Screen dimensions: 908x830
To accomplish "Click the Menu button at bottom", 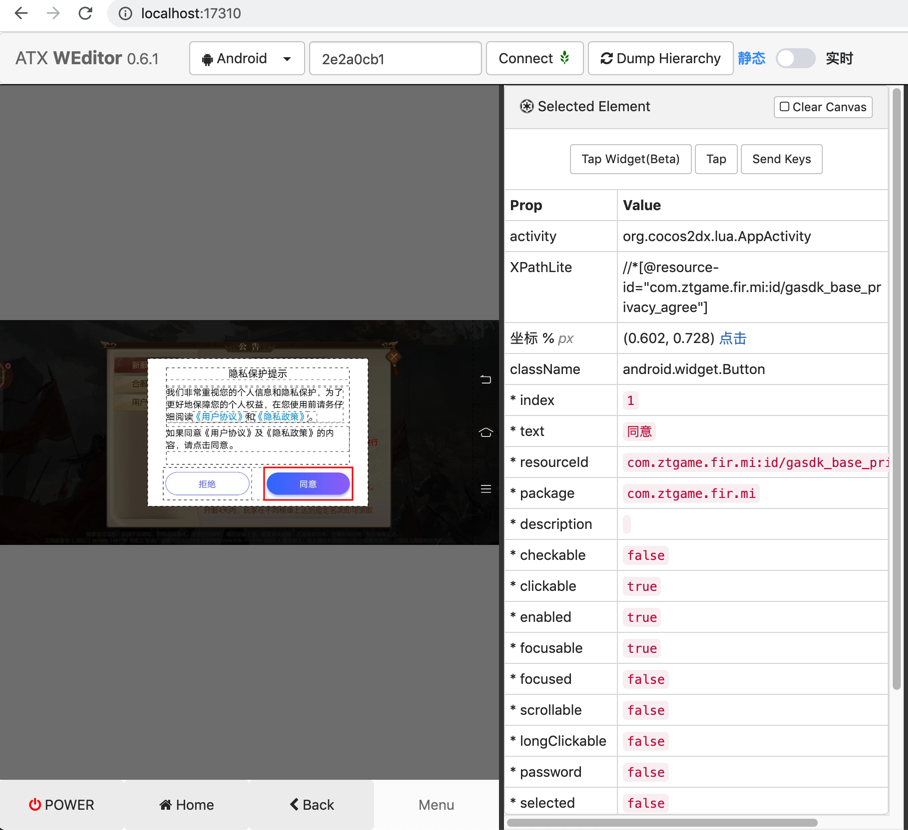I will (x=436, y=805).
